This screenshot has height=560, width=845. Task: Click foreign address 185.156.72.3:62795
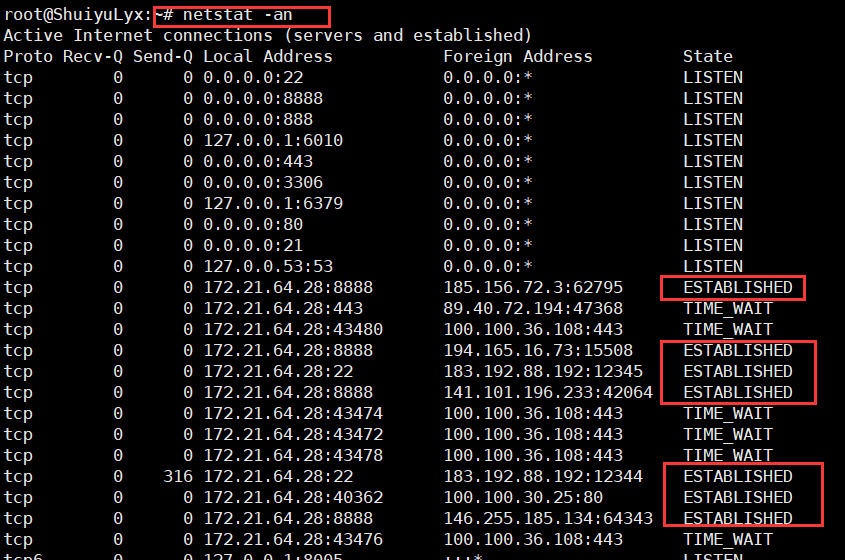(533, 288)
